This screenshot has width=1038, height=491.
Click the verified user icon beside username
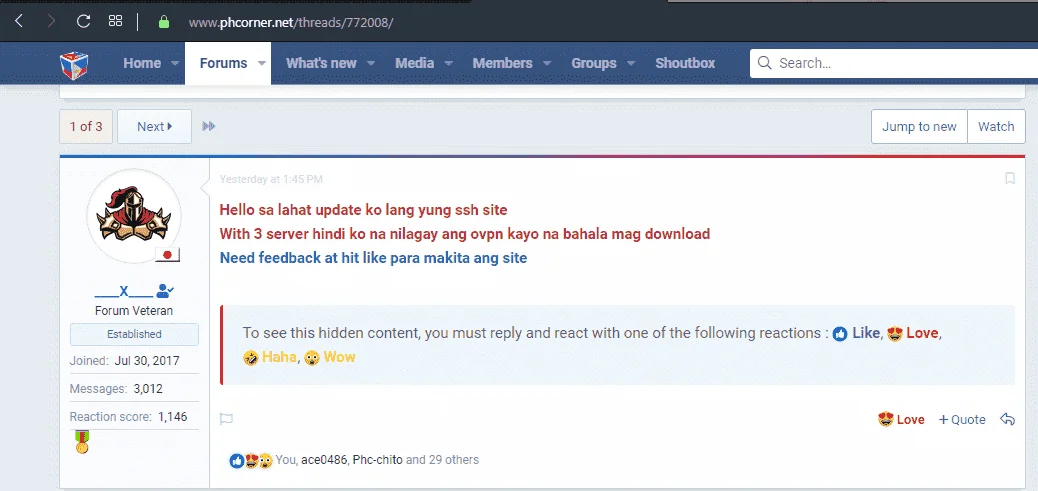tap(165, 290)
